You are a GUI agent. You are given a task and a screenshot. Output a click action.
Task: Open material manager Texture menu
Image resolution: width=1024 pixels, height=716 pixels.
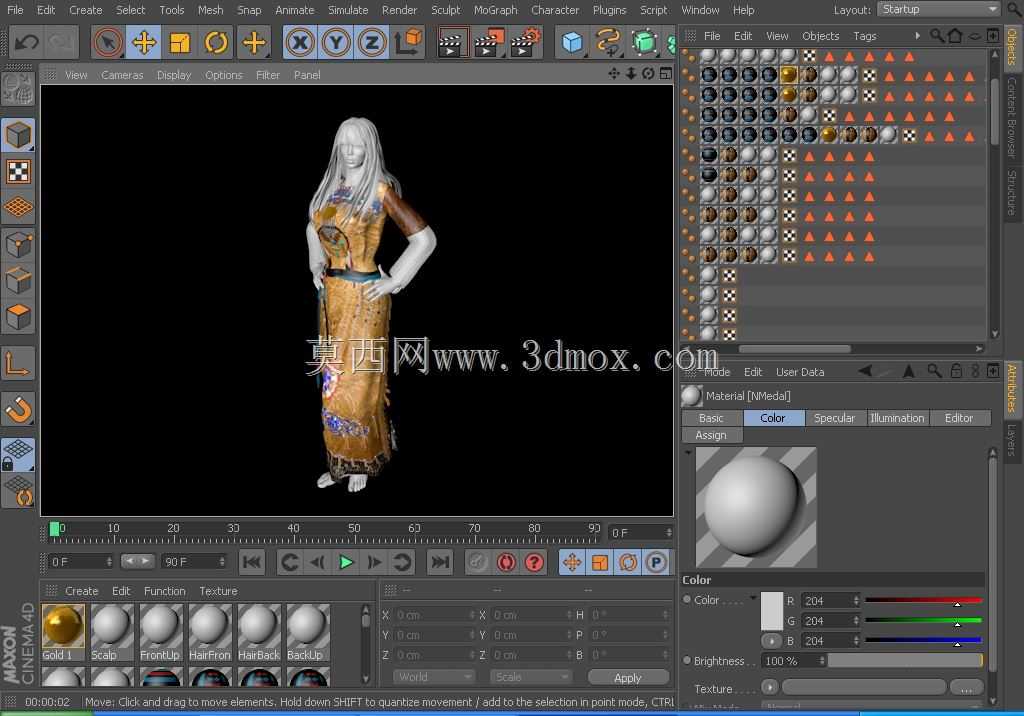[x=218, y=591]
